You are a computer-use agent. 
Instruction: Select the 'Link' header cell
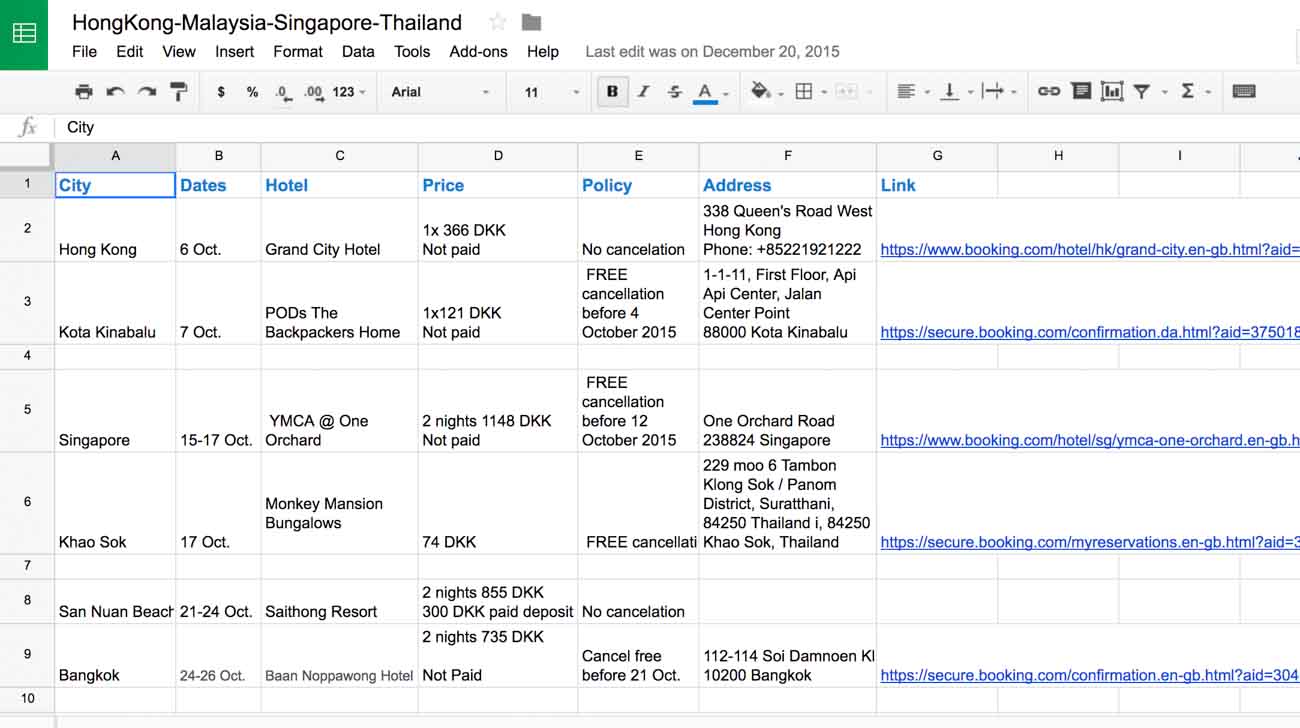[x=937, y=185]
